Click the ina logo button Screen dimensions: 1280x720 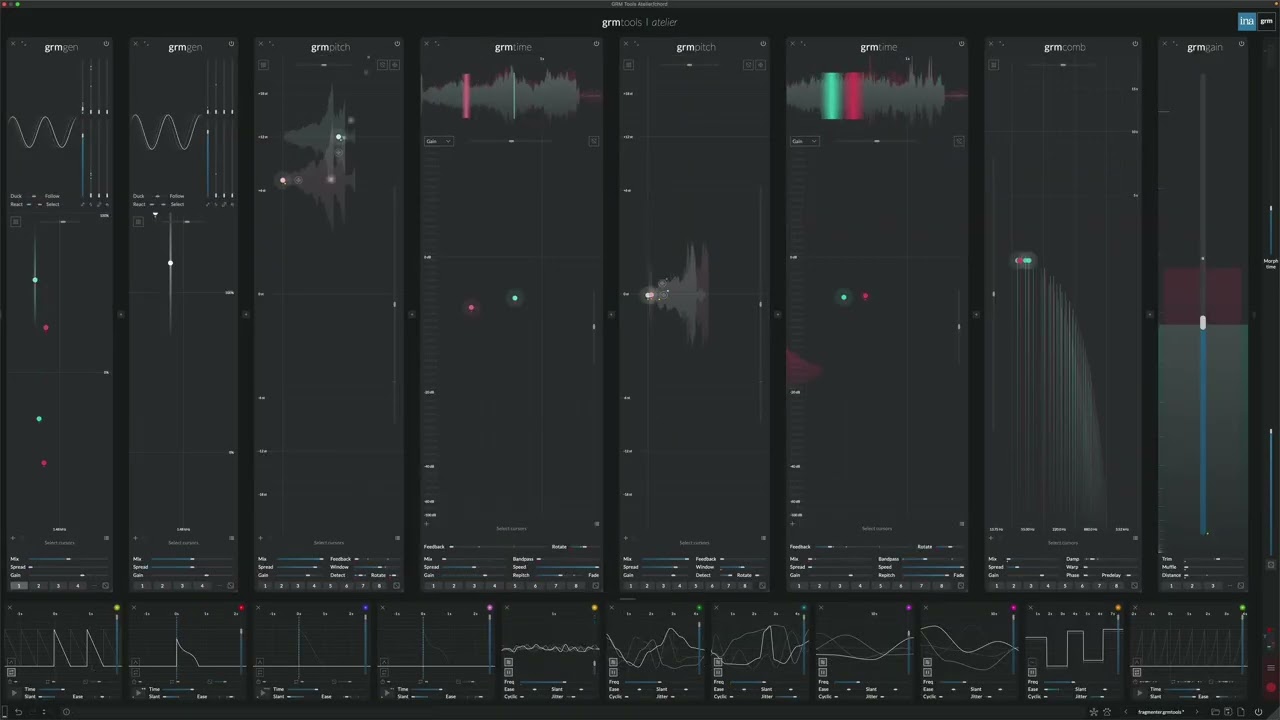(x=1246, y=21)
